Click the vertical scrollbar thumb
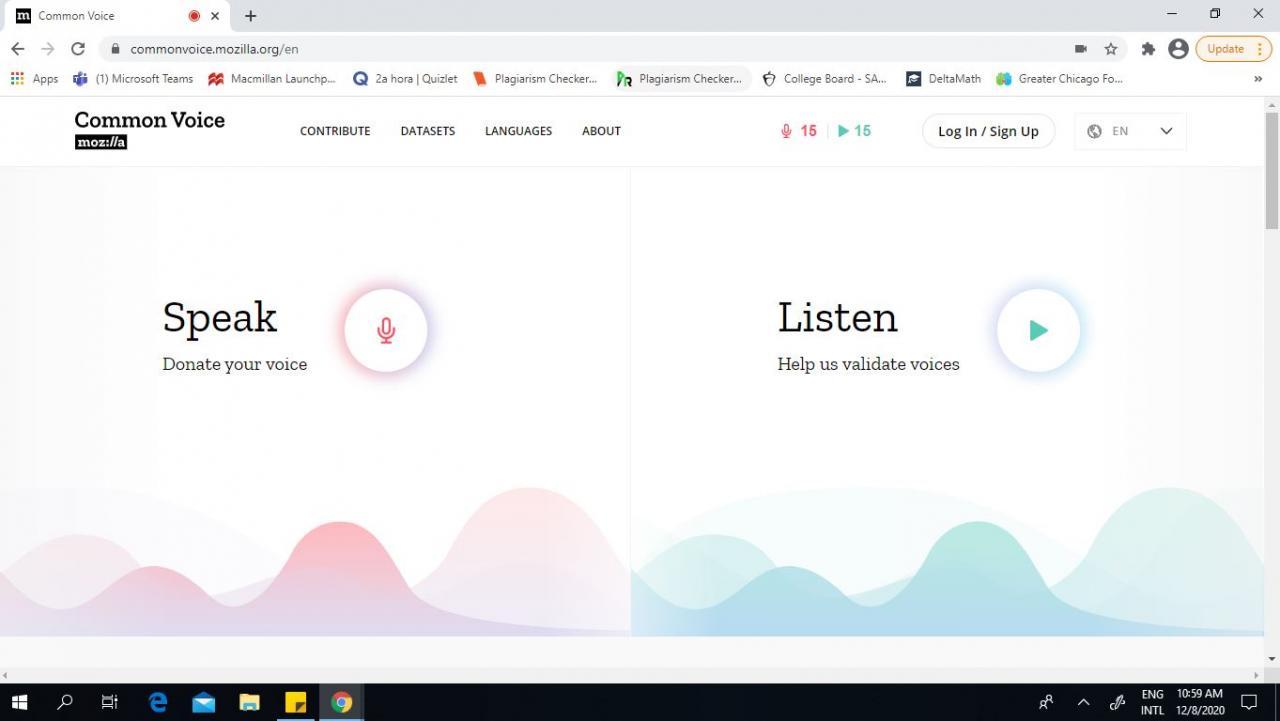The image size is (1280, 721). pos(1272,172)
